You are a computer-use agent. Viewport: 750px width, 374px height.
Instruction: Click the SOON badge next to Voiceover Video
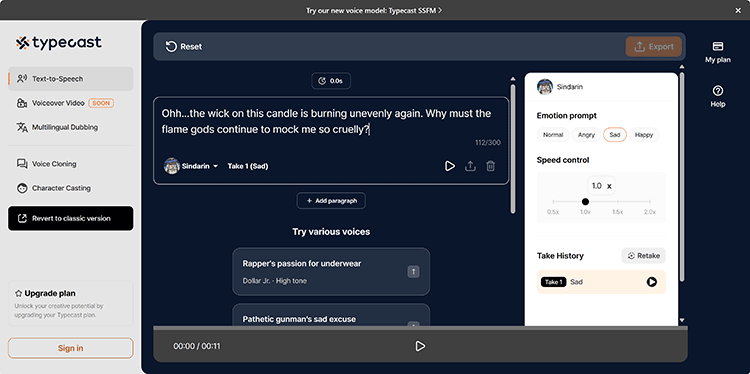click(x=101, y=103)
